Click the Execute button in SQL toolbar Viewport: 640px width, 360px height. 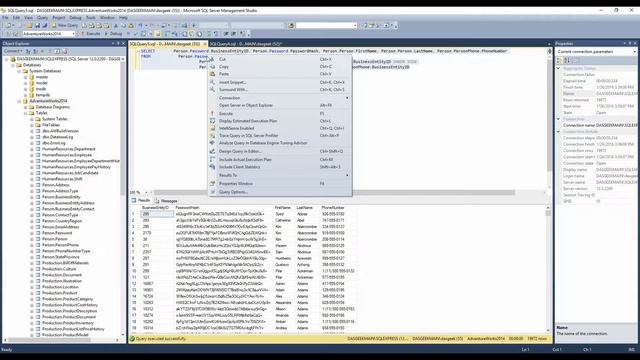pos(90,33)
